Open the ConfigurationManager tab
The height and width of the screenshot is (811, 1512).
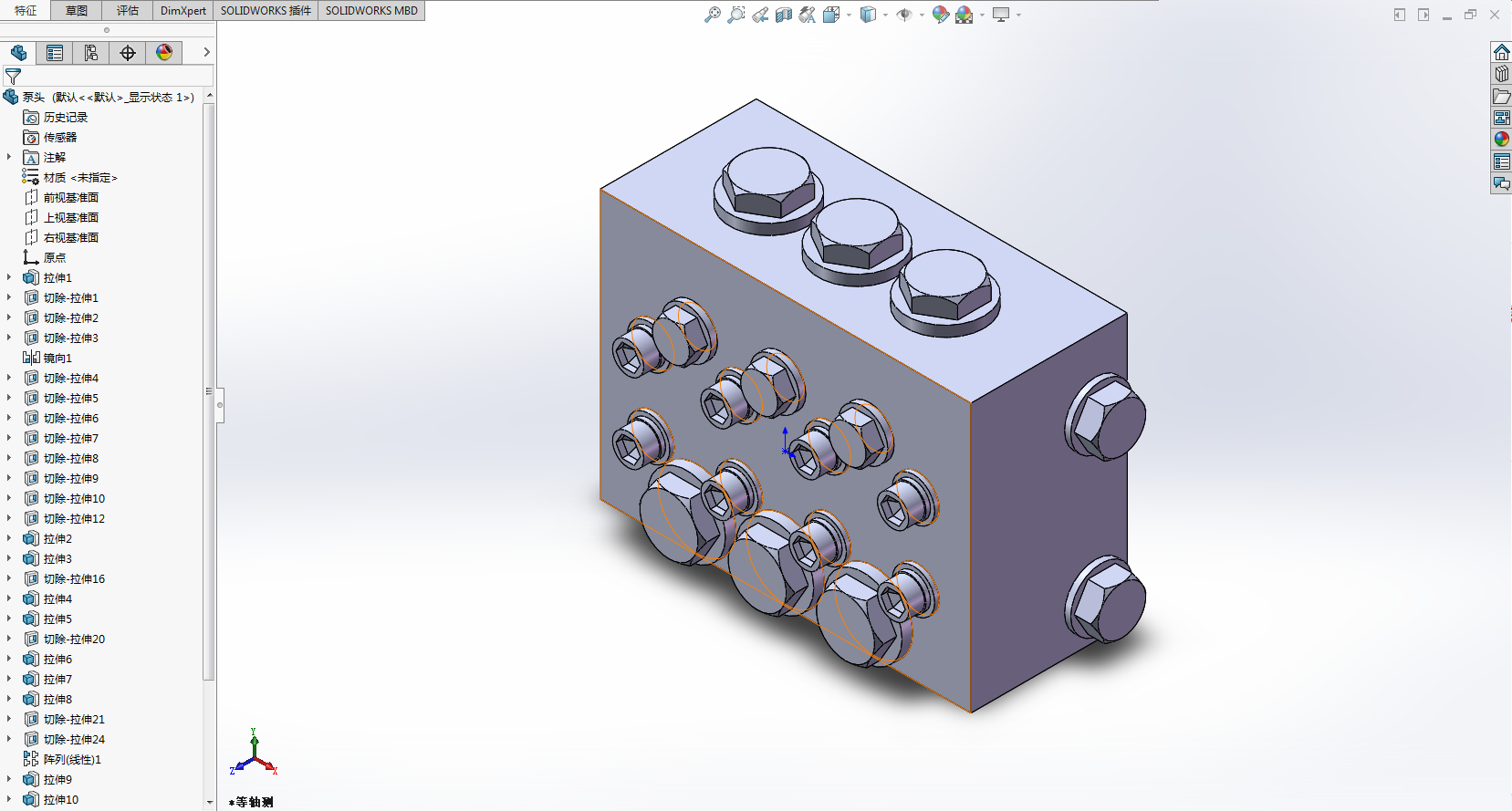coord(91,53)
